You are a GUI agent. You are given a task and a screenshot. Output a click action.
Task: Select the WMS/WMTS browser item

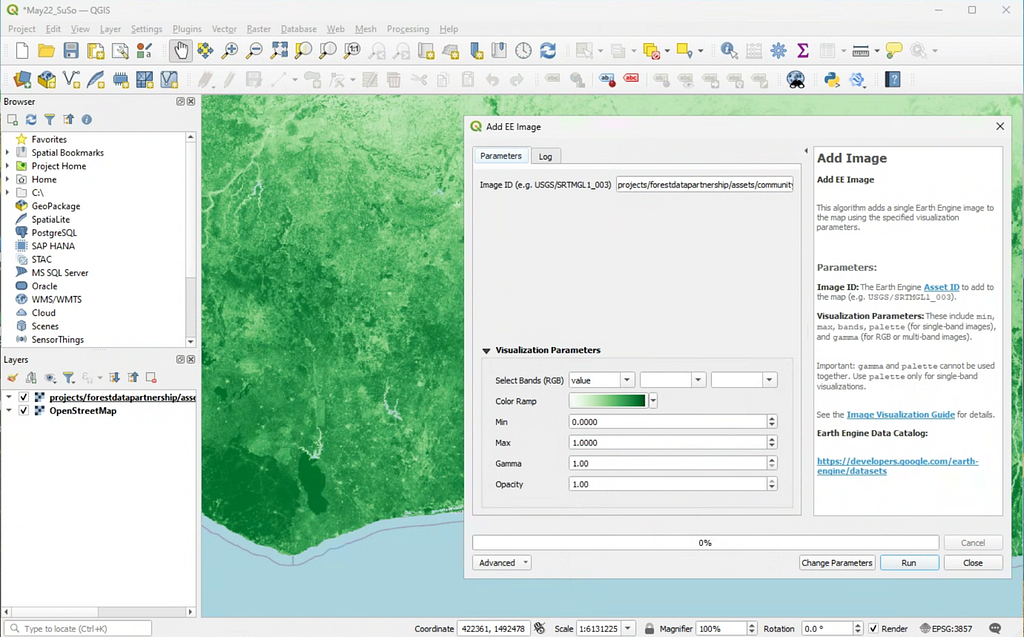click(x=56, y=299)
